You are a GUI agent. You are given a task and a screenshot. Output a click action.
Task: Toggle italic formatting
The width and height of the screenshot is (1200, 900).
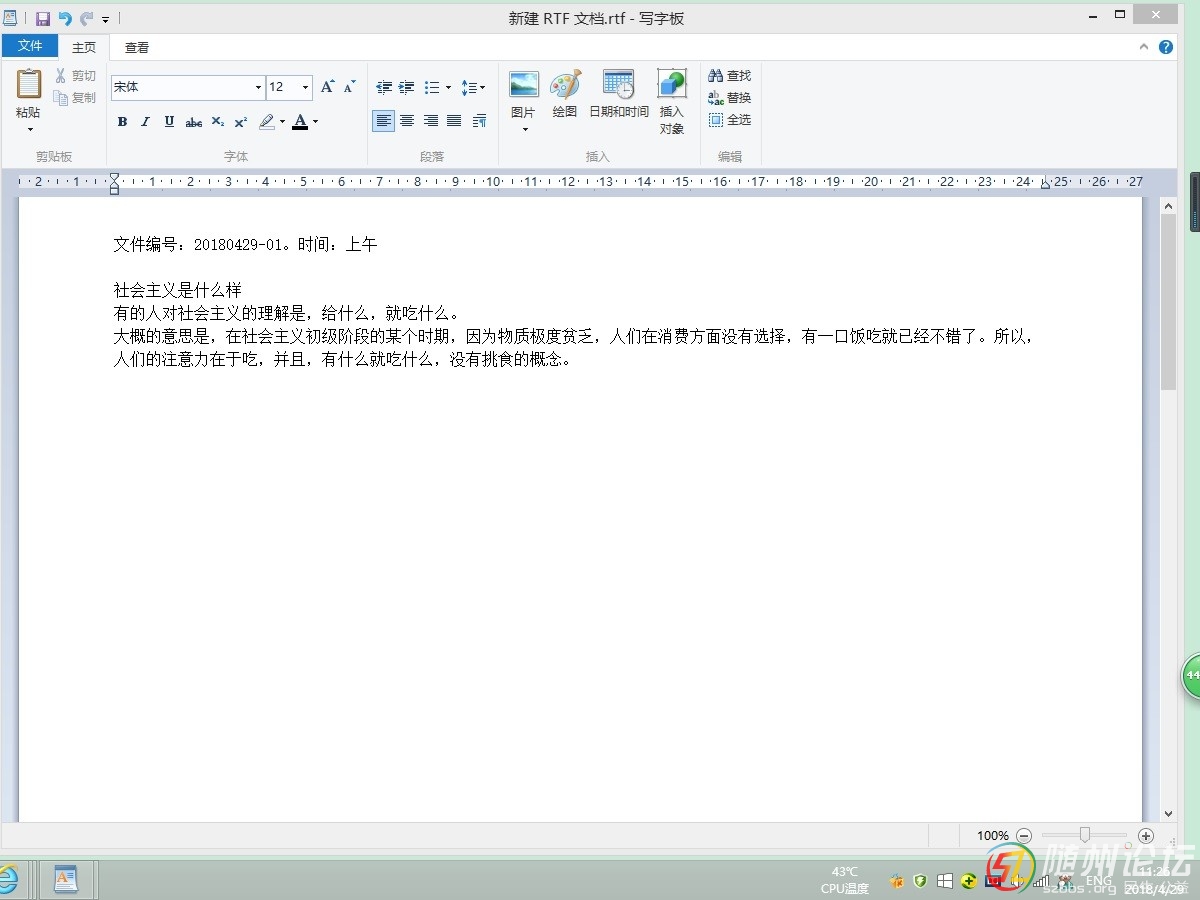pyautogui.click(x=145, y=122)
